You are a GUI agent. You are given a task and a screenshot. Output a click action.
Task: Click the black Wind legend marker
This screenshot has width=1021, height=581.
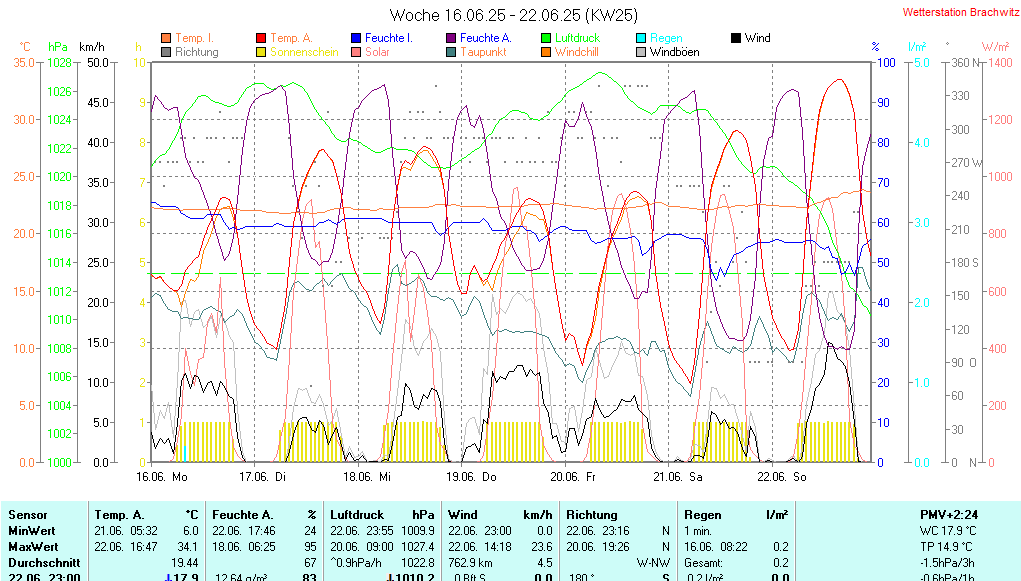click(737, 38)
